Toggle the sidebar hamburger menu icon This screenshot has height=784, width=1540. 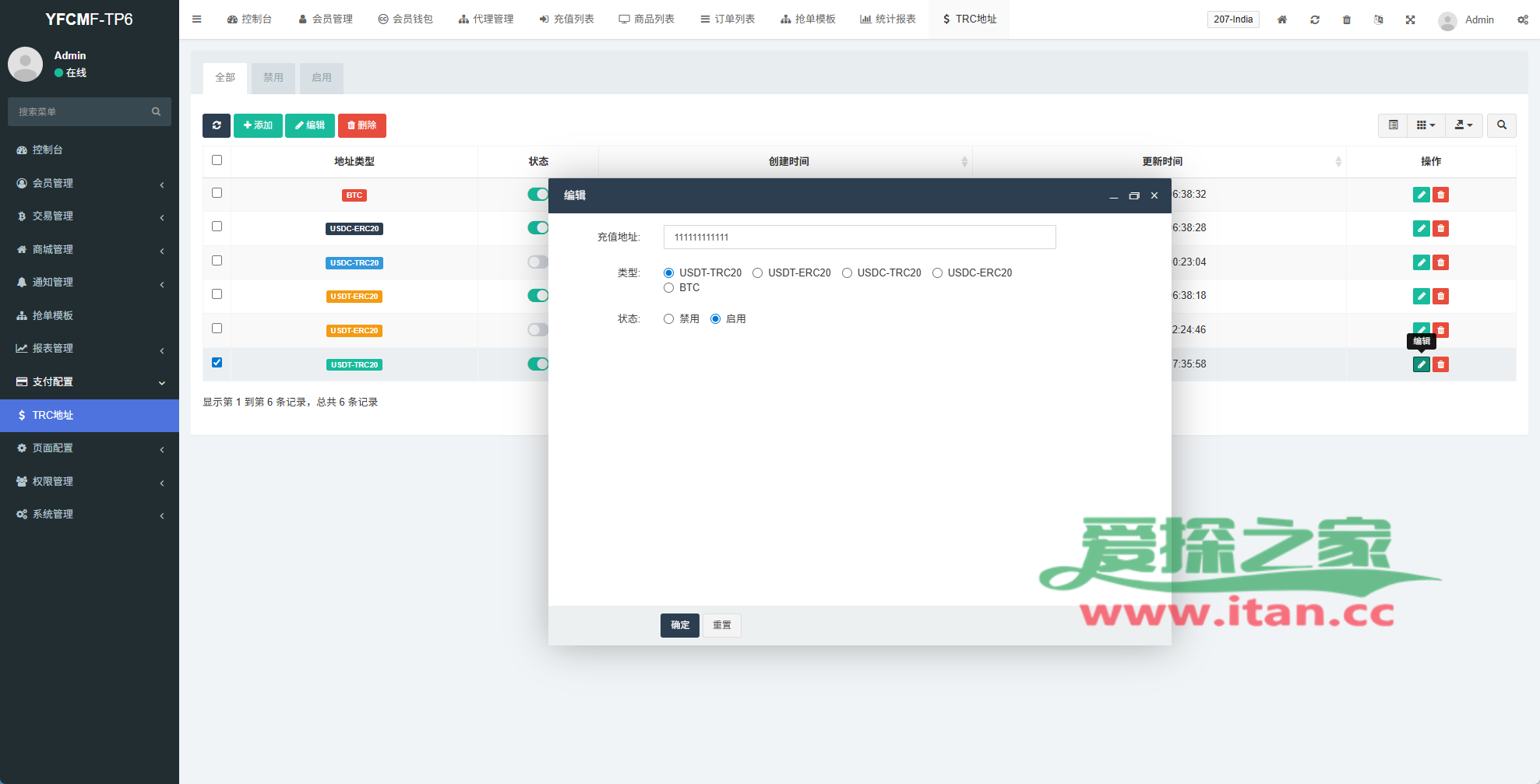(197, 19)
